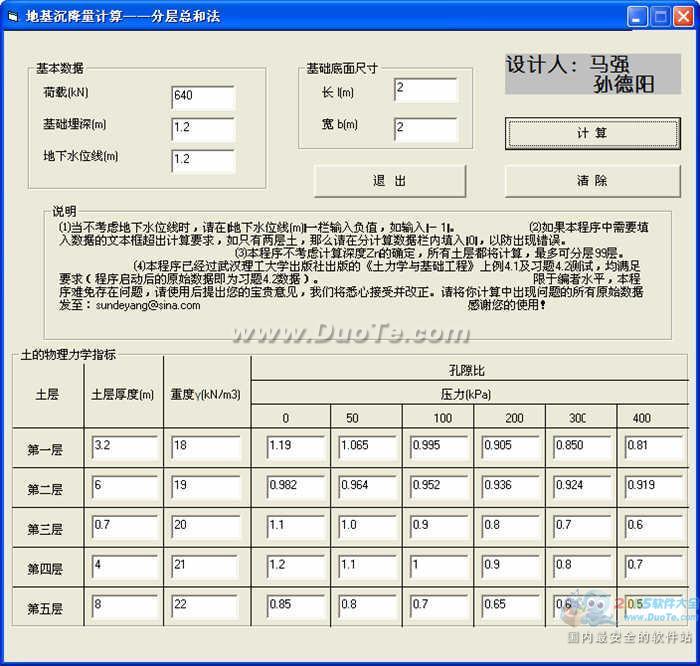Image resolution: width=700 pixels, height=666 pixels.
Task: Click 第三层 void ratio field showing 1.0
Action: (x=368, y=527)
